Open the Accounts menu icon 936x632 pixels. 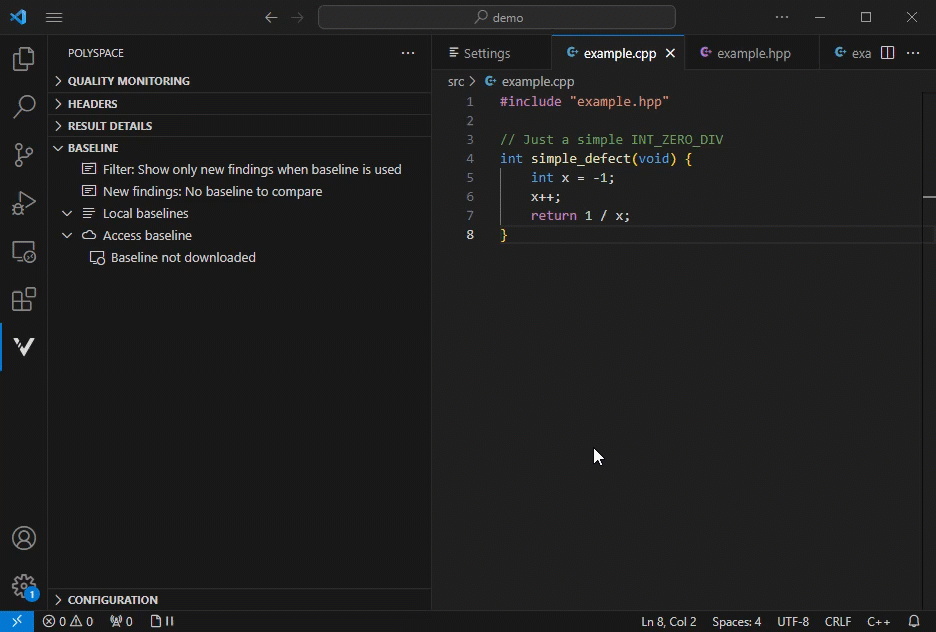[x=23, y=538]
